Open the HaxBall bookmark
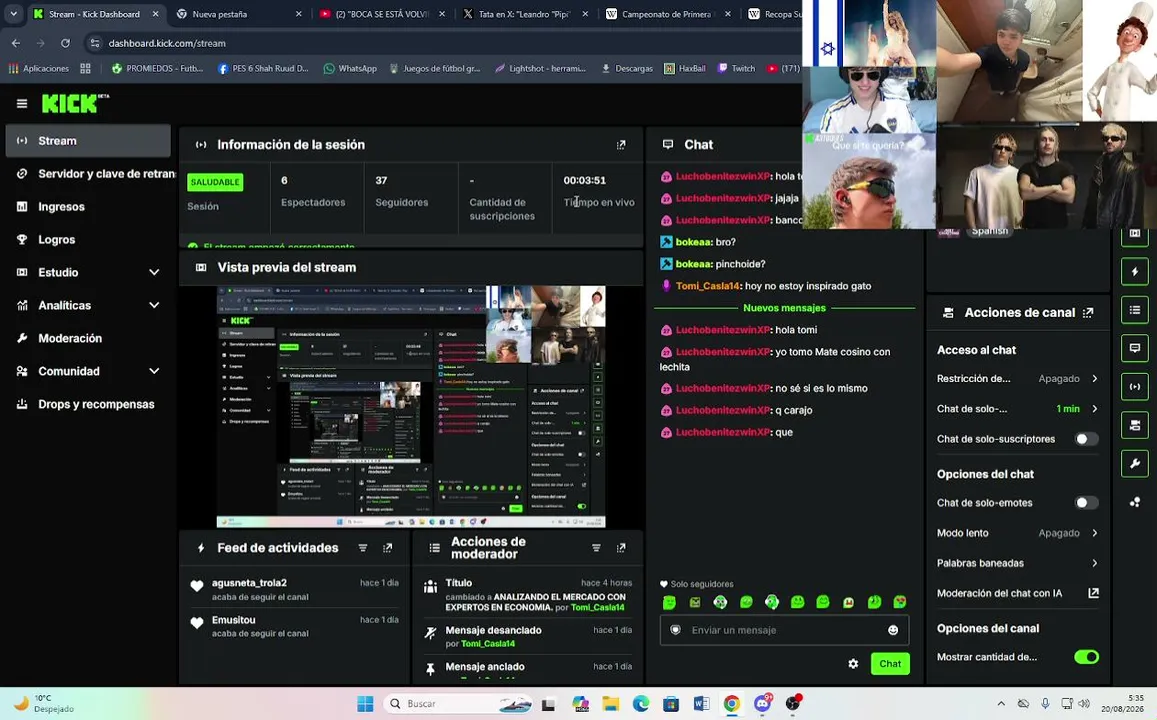1157x720 pixels. pos(685,69)
